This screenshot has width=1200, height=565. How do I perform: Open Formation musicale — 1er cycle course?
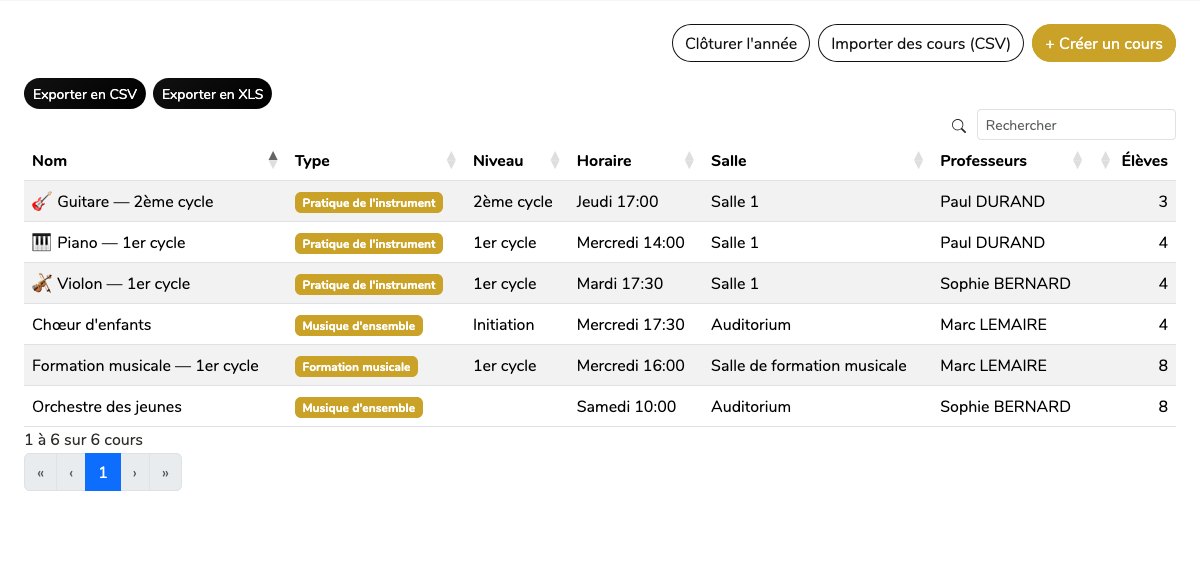pyautogui.click(x=145, y=366)
